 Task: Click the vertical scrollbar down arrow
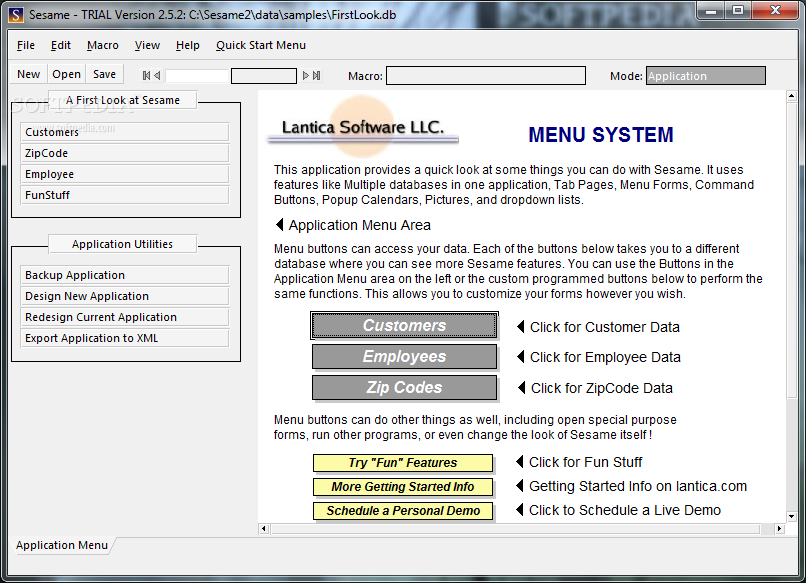[792, 516]
